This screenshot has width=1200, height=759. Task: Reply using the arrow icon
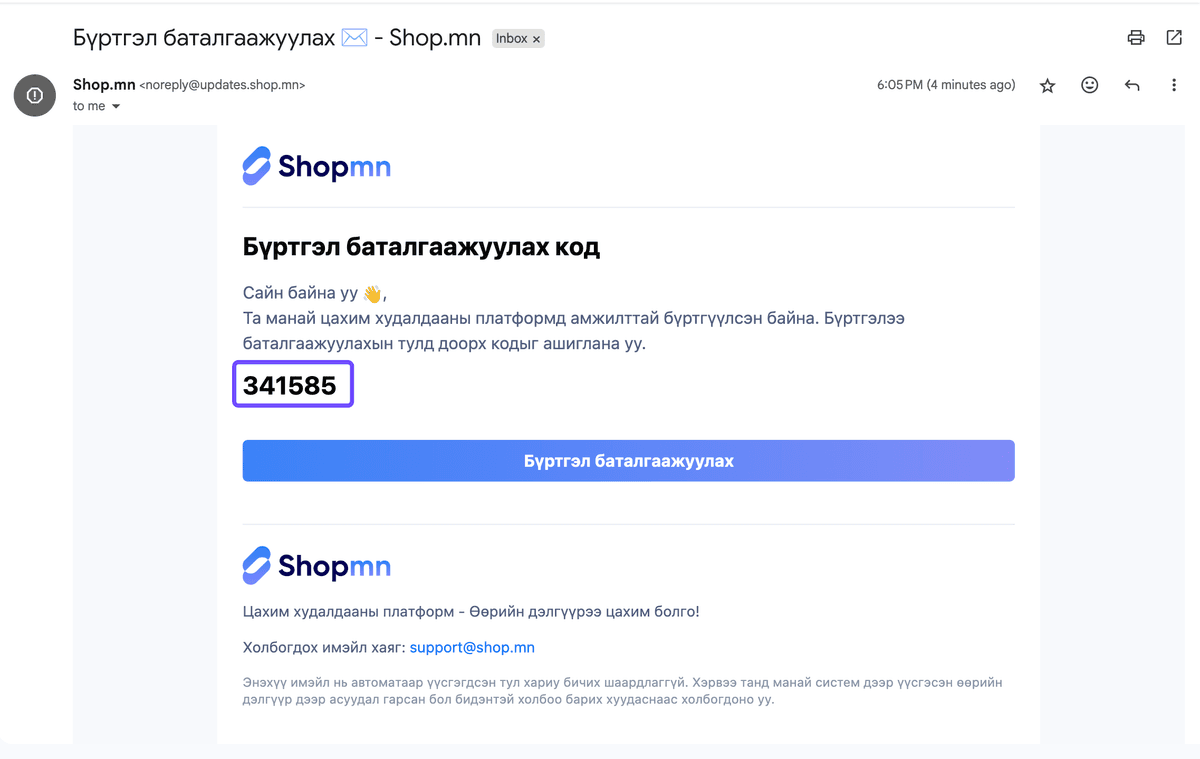1132,86
